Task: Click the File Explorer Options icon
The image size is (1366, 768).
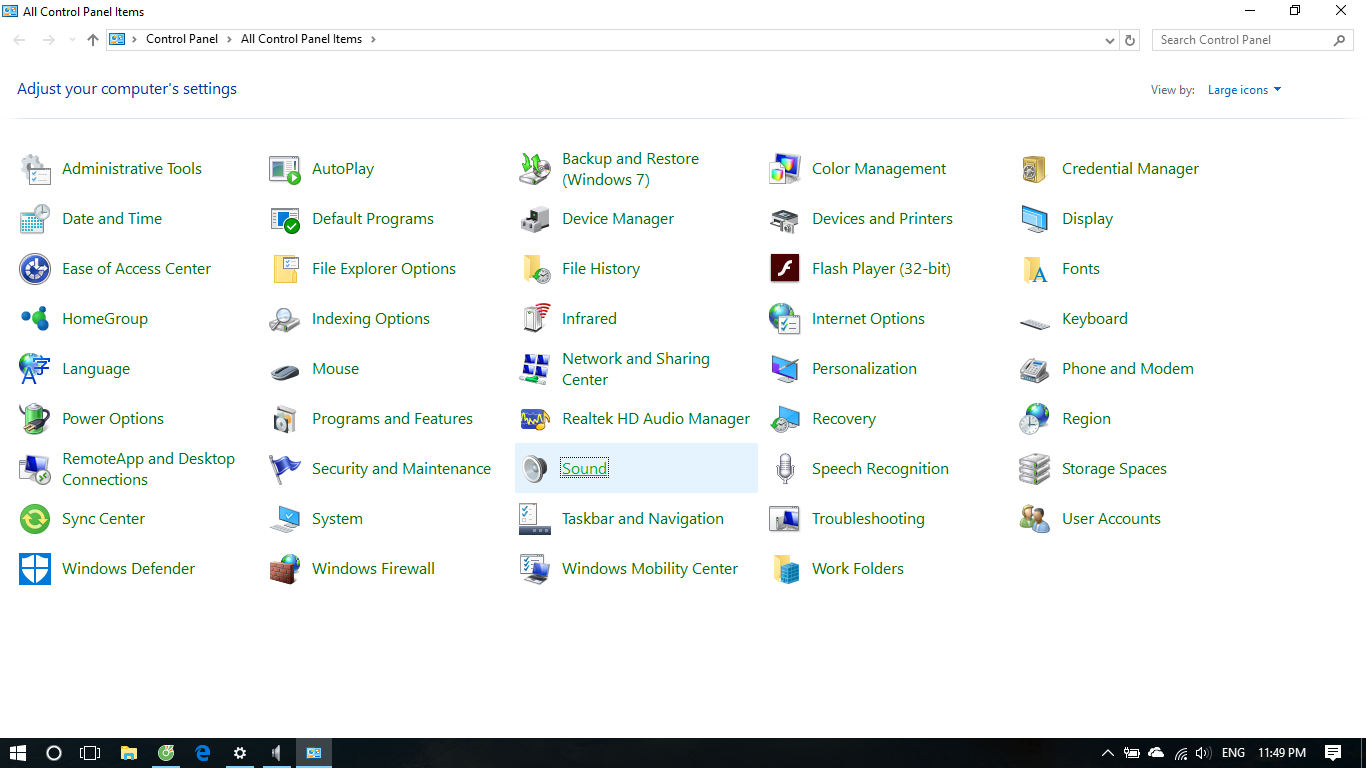Action: (x=285, y=269)
